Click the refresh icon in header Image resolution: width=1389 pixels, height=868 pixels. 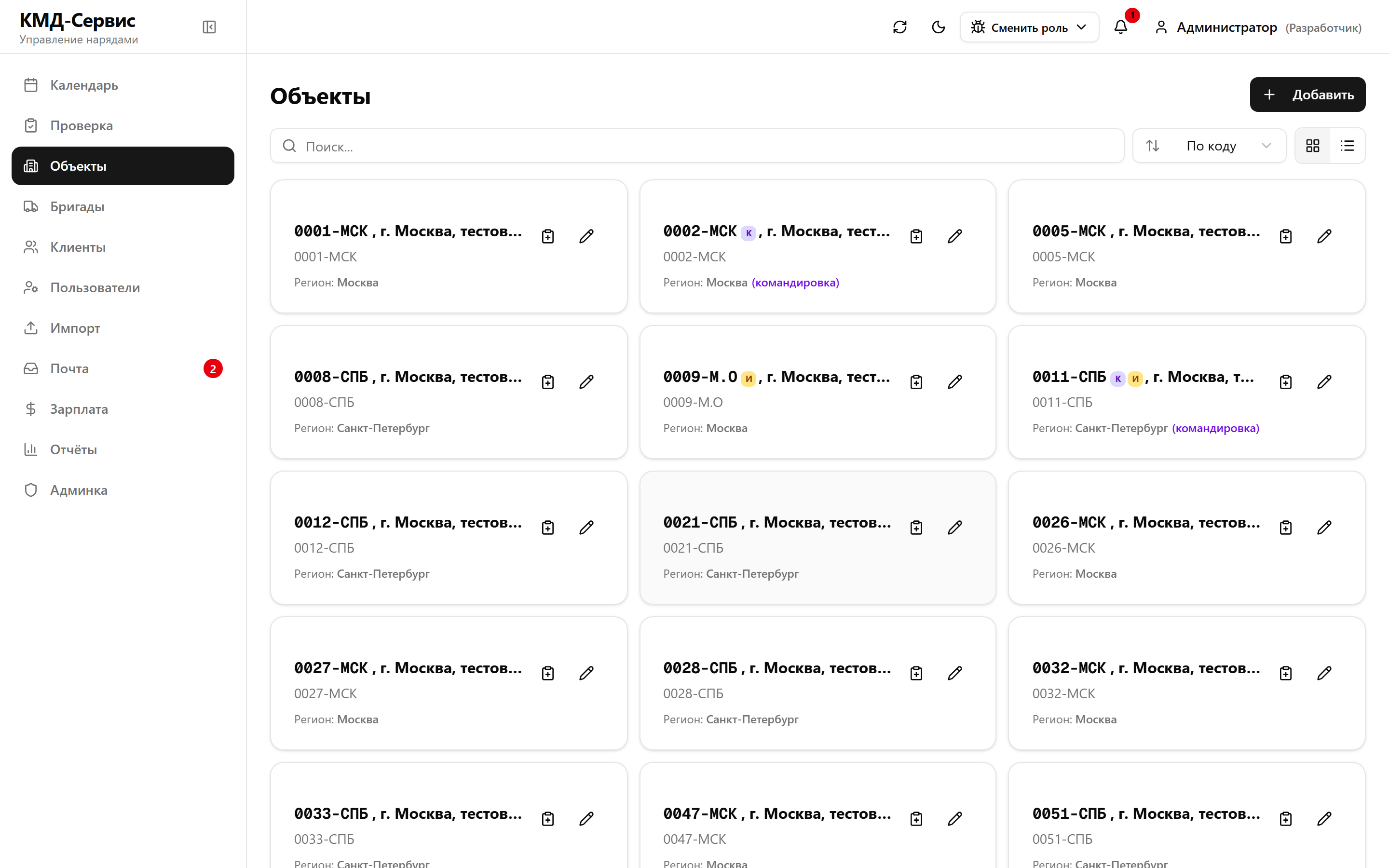(x=899, y=27)
